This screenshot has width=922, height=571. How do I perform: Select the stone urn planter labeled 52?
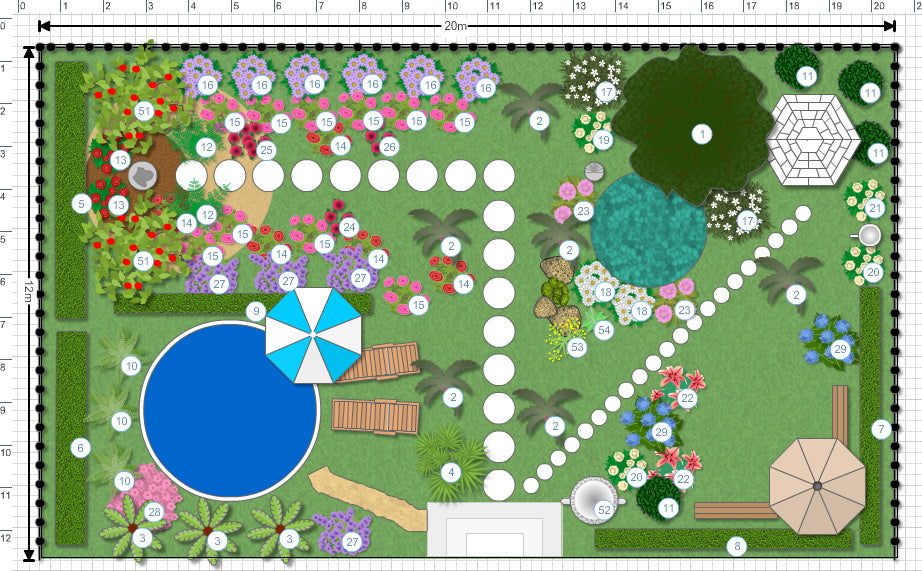(x=593, y=500)
